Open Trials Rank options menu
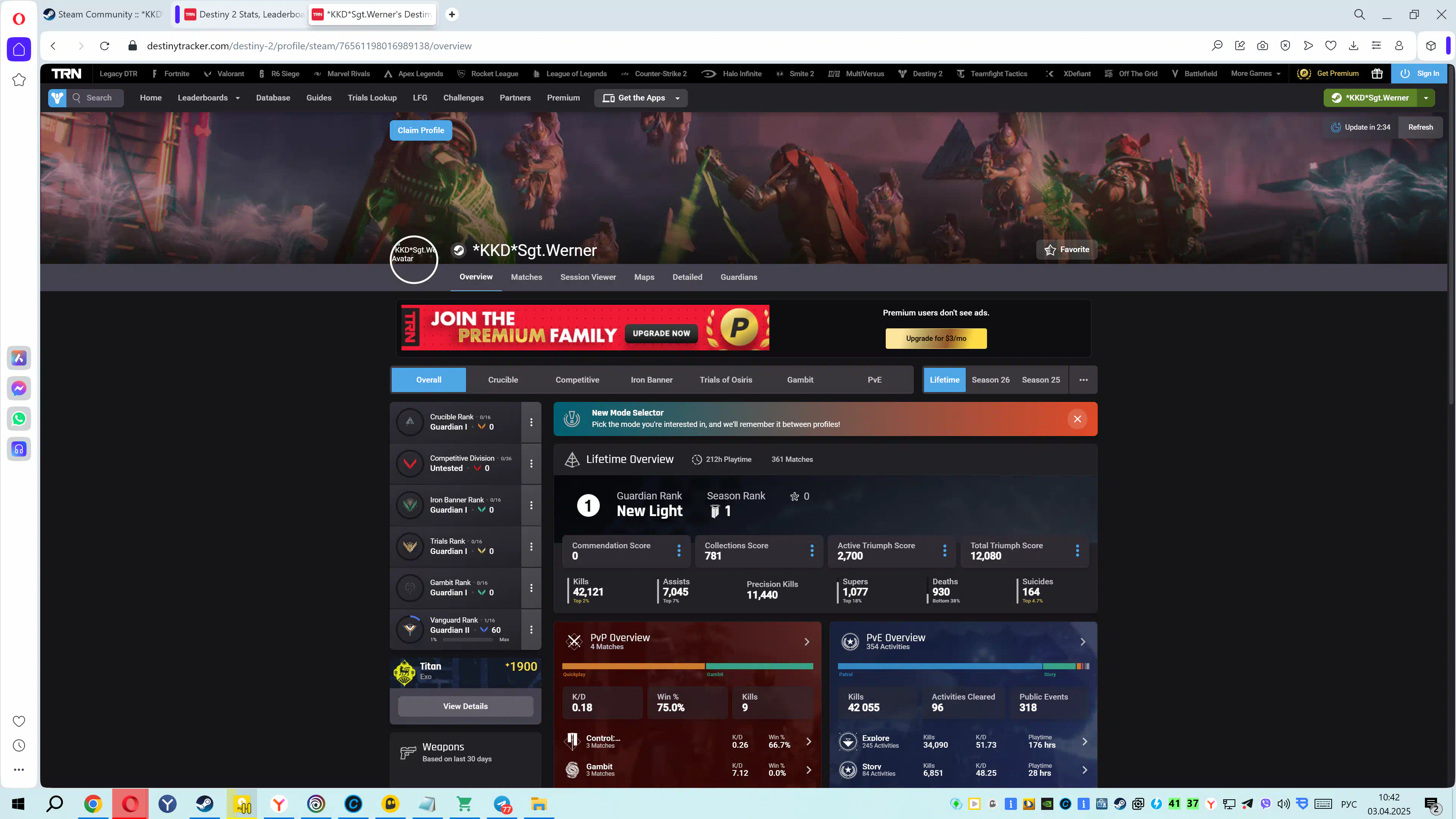The image size is (1456, 819). (x=531, y=546)
